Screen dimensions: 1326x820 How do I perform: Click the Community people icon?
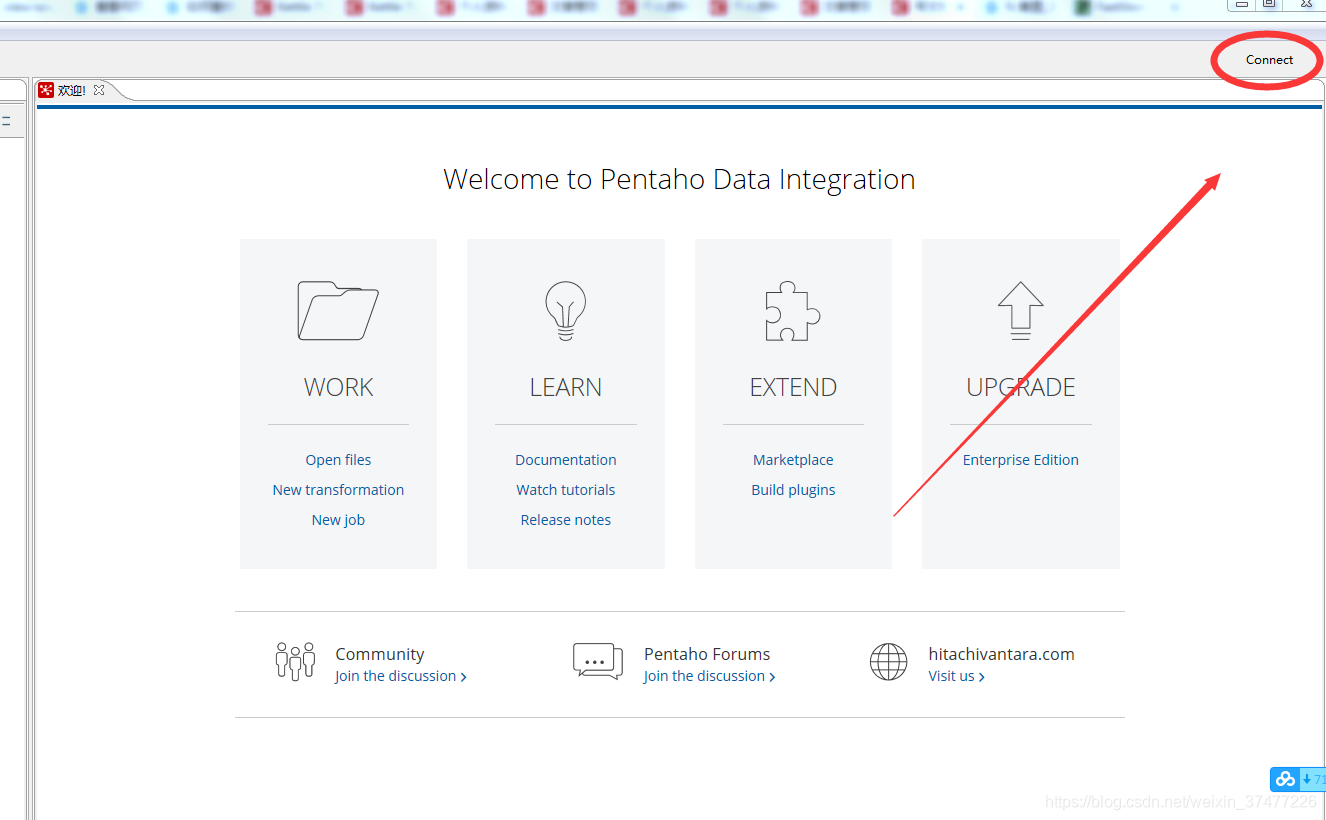click(x=295, y=662)
